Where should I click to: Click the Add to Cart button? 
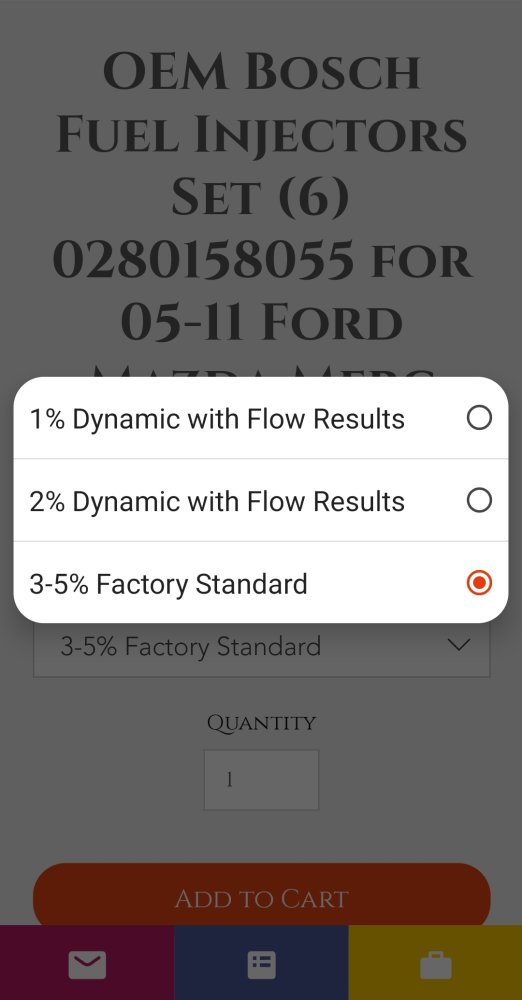pos(262,898)
